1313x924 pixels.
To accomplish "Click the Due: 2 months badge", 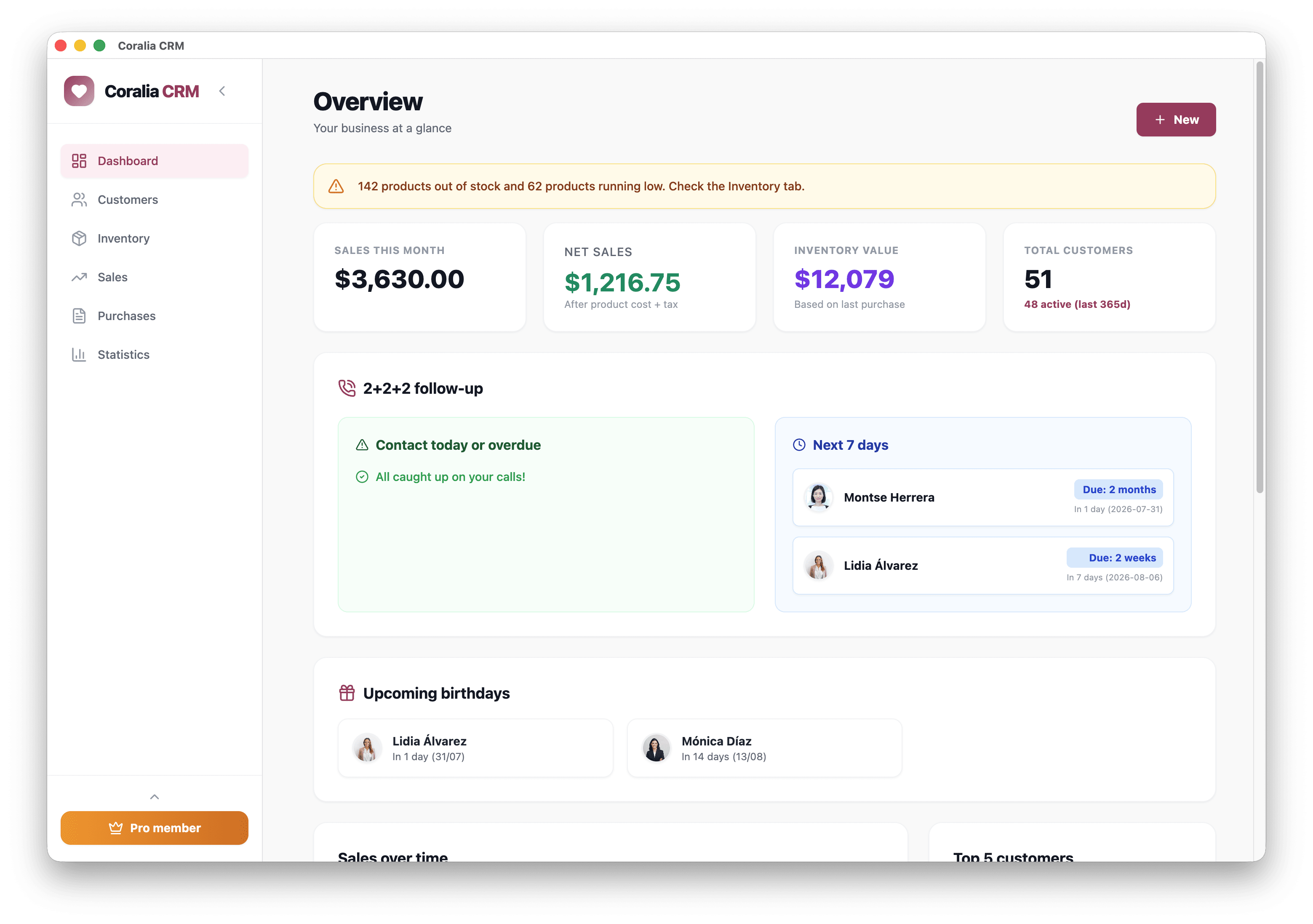I will click(x=1118, y=489).
